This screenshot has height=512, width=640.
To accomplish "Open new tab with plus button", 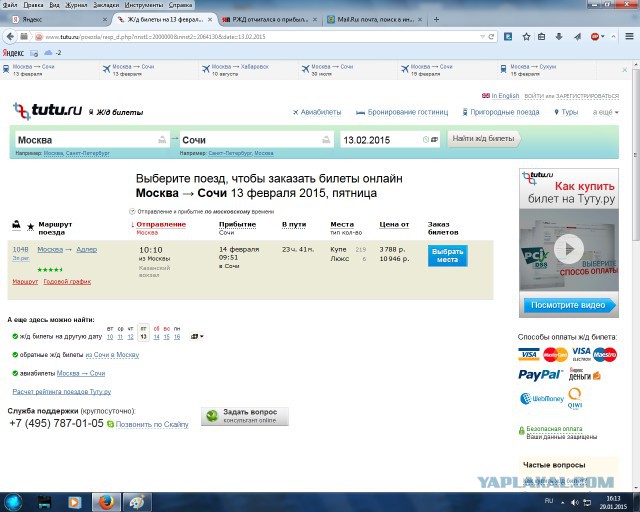I will point(436,19).
